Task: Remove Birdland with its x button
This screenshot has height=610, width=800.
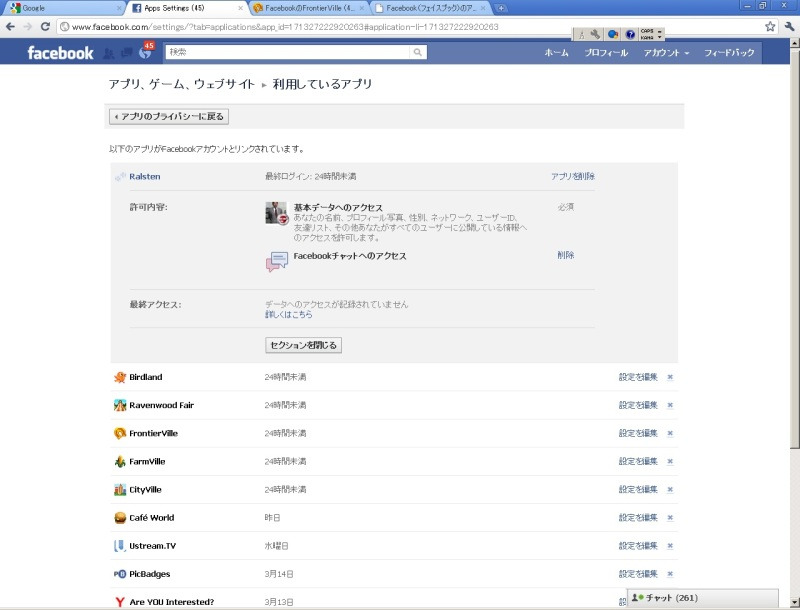Action: point(670,377)
